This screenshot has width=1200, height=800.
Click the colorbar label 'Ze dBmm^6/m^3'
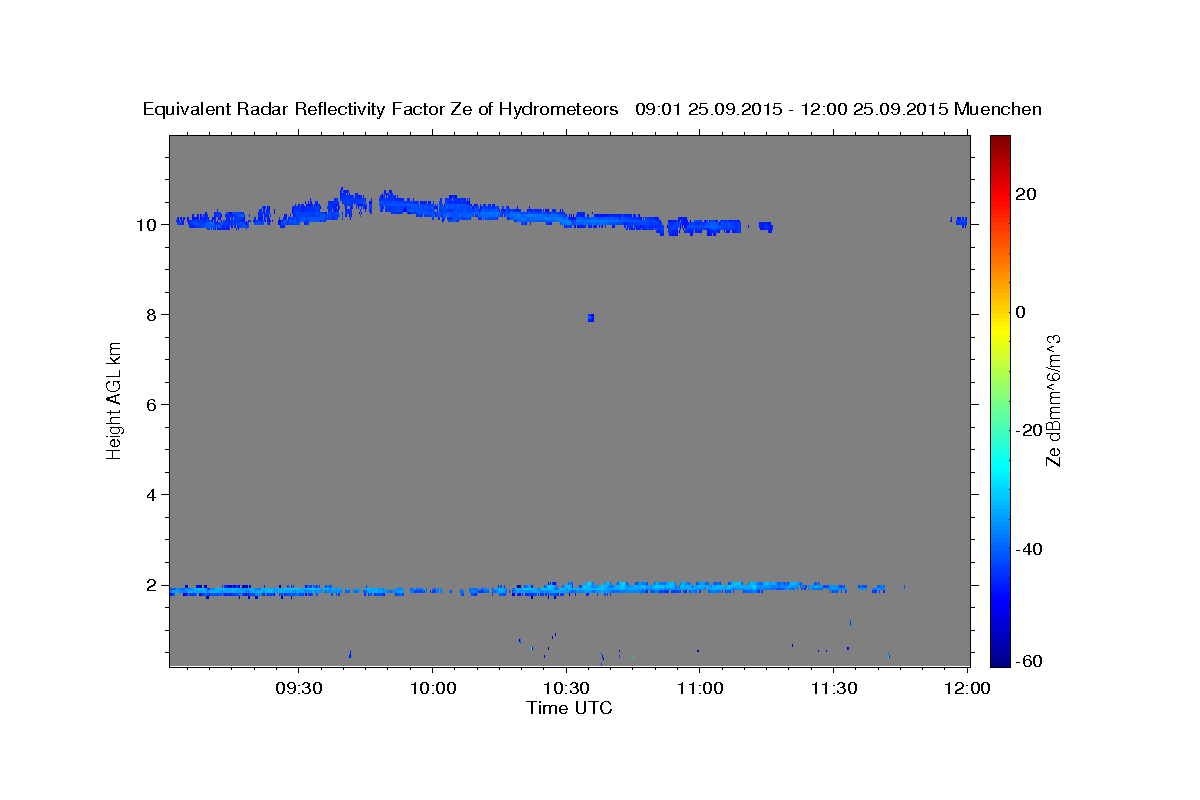(x=1053, y=400)
